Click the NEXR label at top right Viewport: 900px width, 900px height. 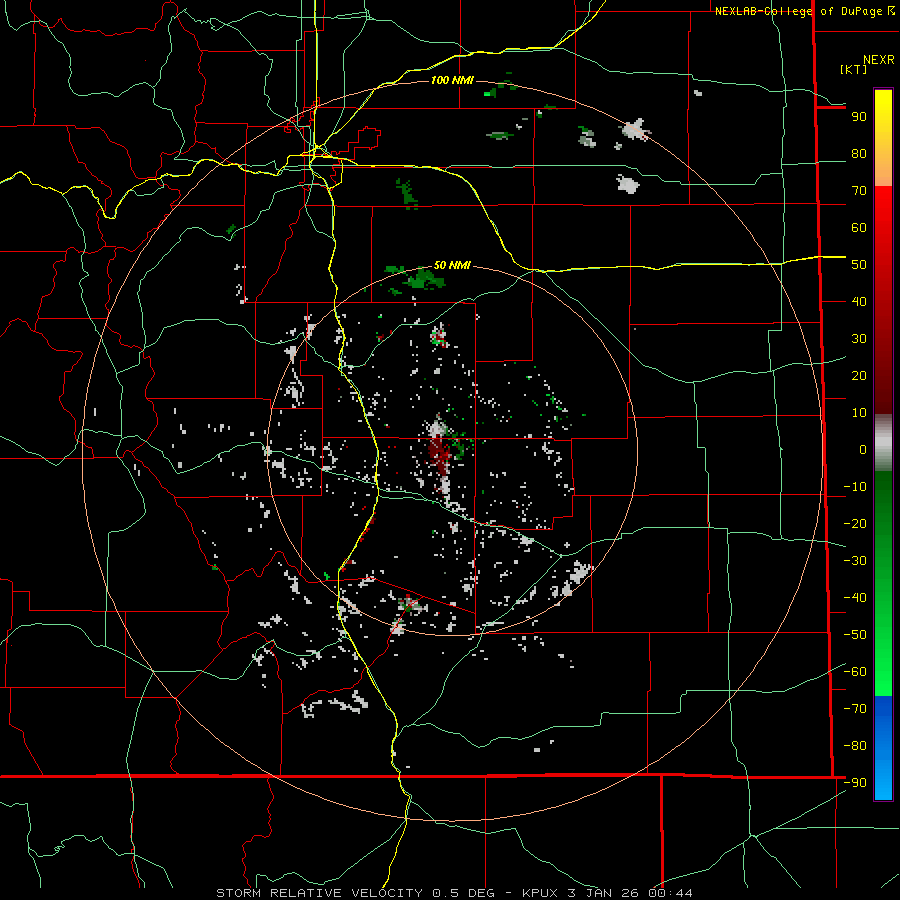(x=879, y=60)
